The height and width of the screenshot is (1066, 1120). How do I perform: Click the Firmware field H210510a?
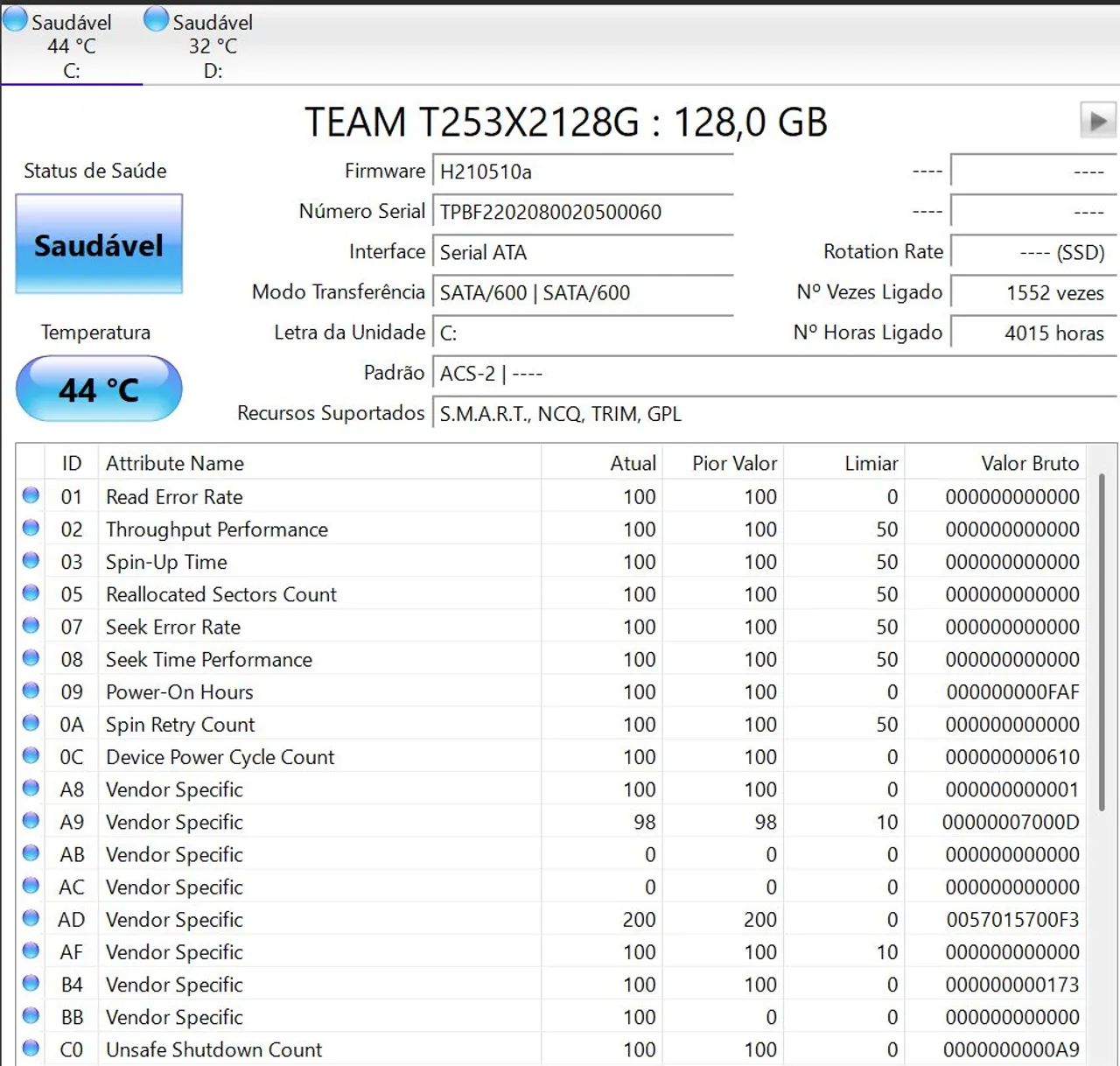click(584, 172)
